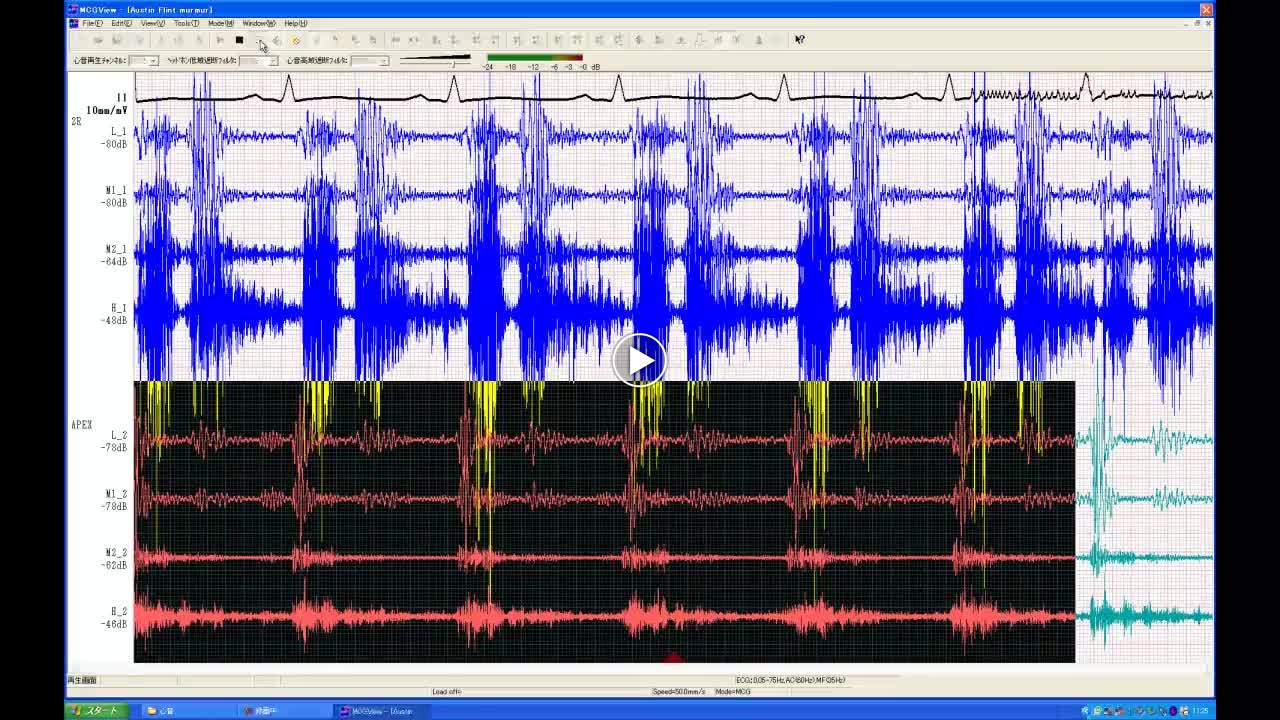Open the heart sound high-cut filter dropdown

coord(383,61)
